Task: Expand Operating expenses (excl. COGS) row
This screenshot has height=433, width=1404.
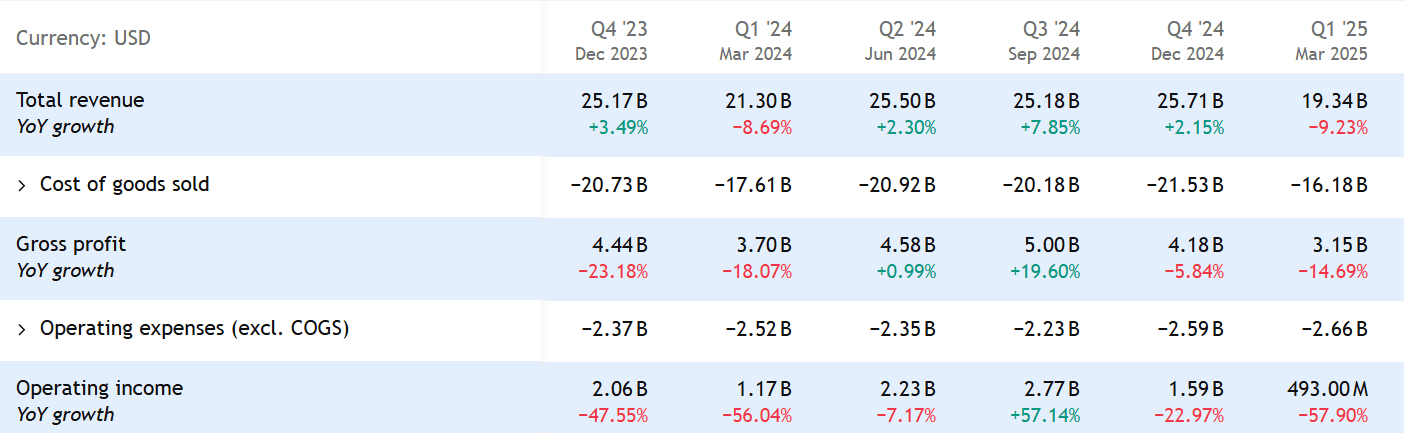Action: tap(23, 329)
